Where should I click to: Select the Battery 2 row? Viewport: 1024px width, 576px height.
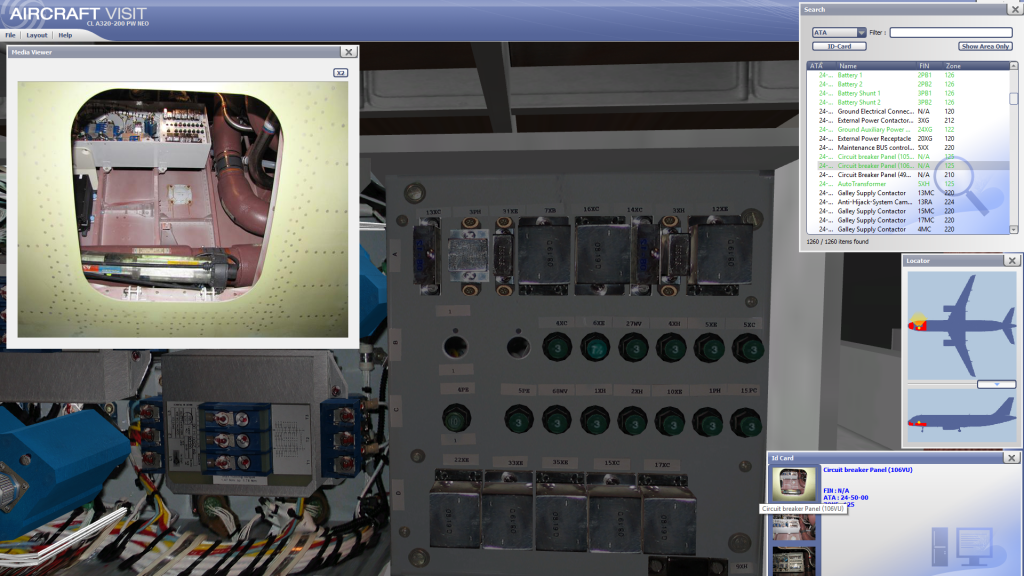[908, 84]
